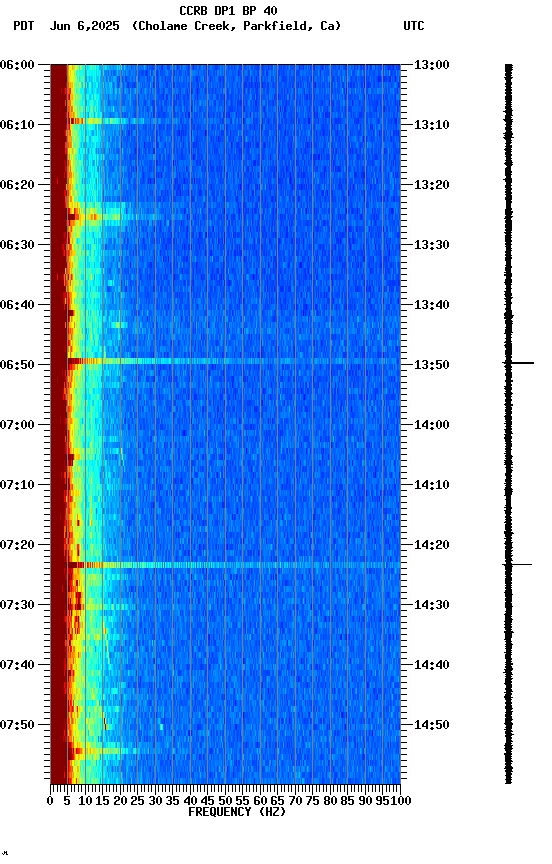Click the 70 Hz frequency tick label

click(x=295, y=801)
